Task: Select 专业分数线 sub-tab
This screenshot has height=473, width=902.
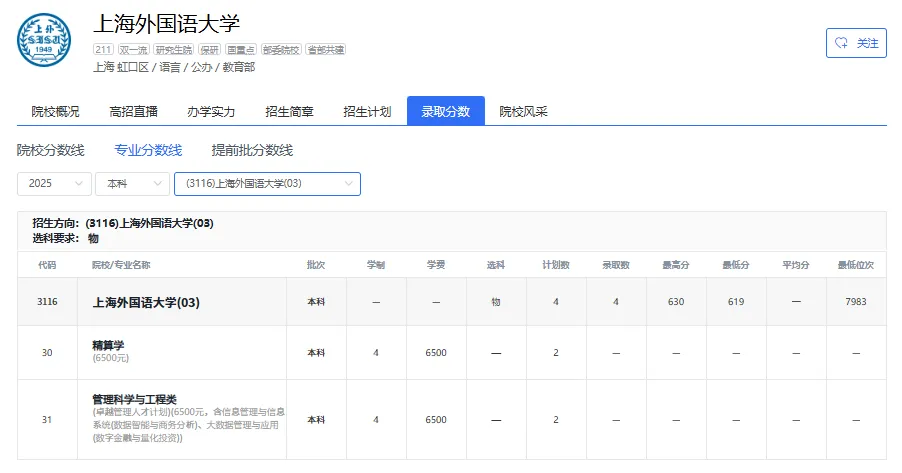Action: (x=148, y=150)
